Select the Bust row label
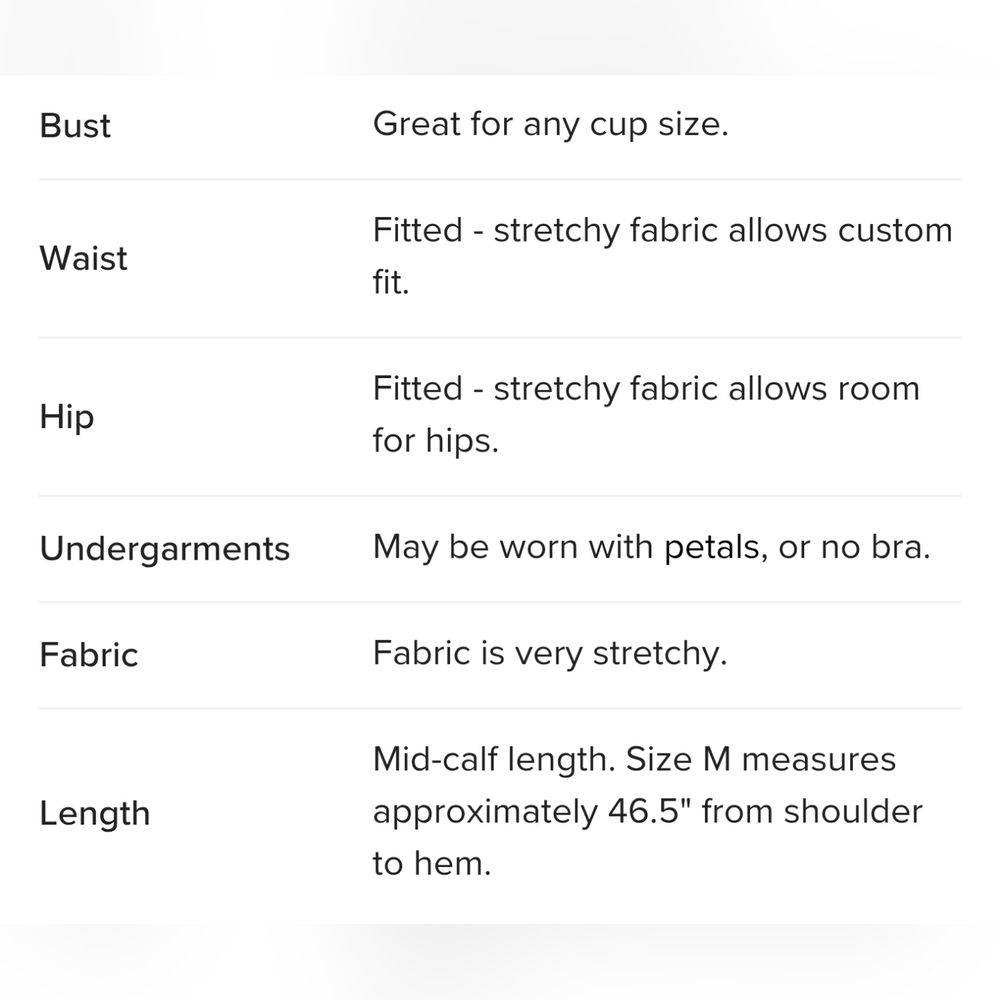Screen dimensions: 1000x1000 point(75,126)
